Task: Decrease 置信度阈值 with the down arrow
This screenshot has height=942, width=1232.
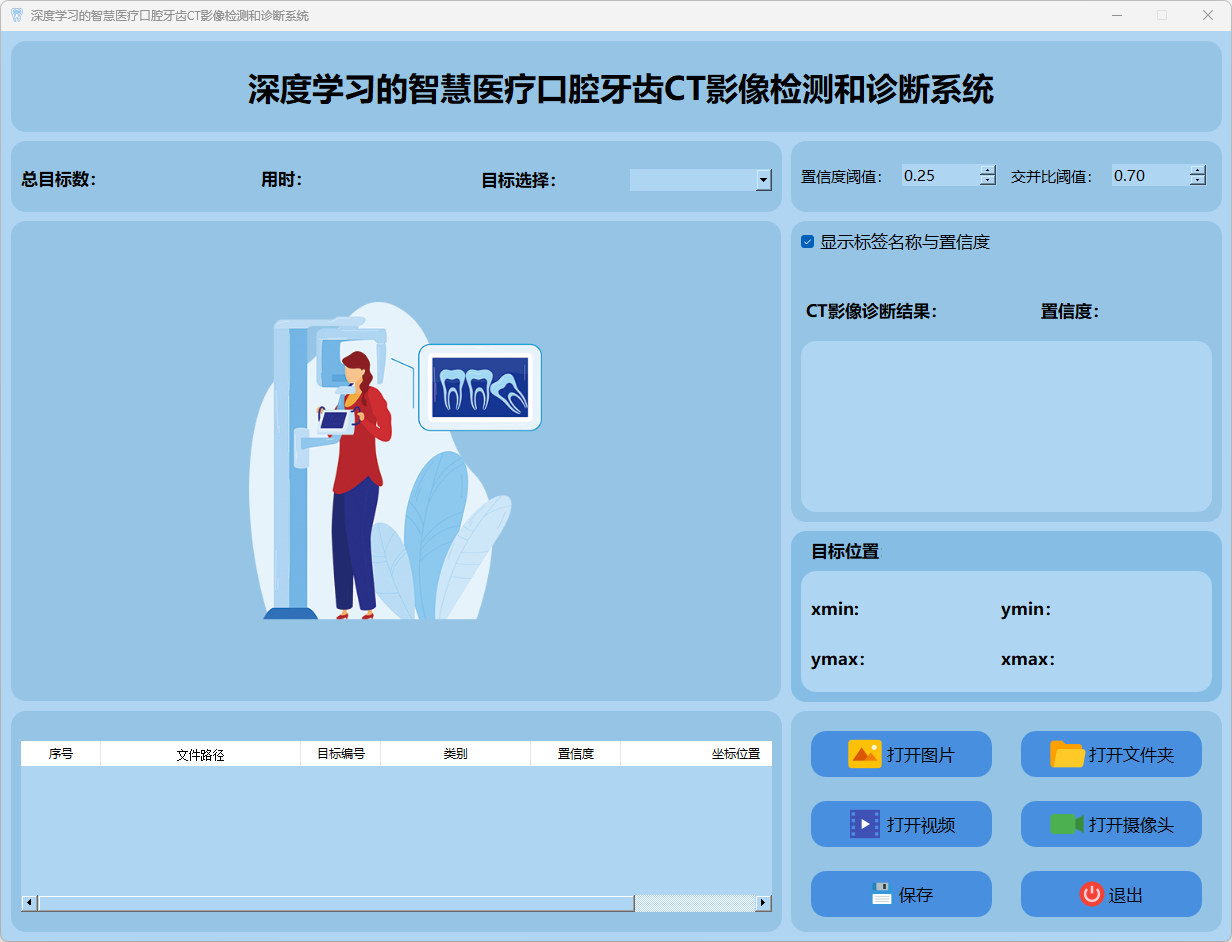Action: point(988,181)
